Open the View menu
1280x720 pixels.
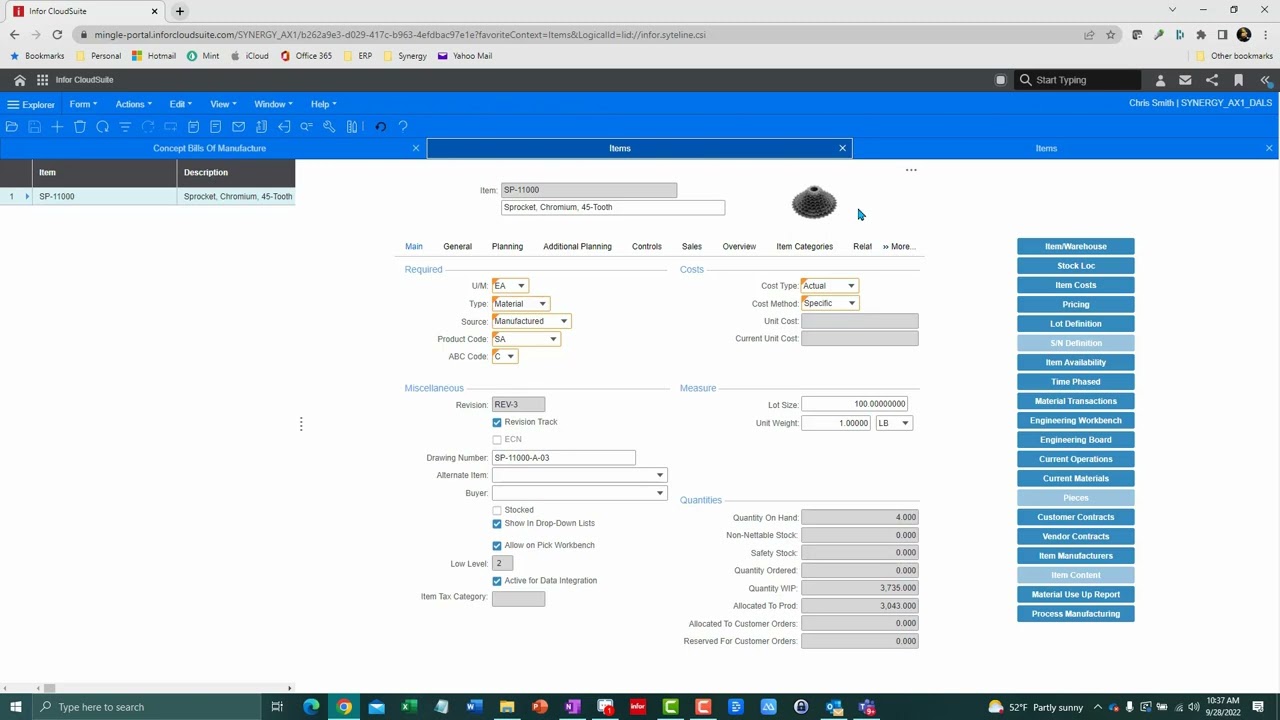tap(223, 104)
